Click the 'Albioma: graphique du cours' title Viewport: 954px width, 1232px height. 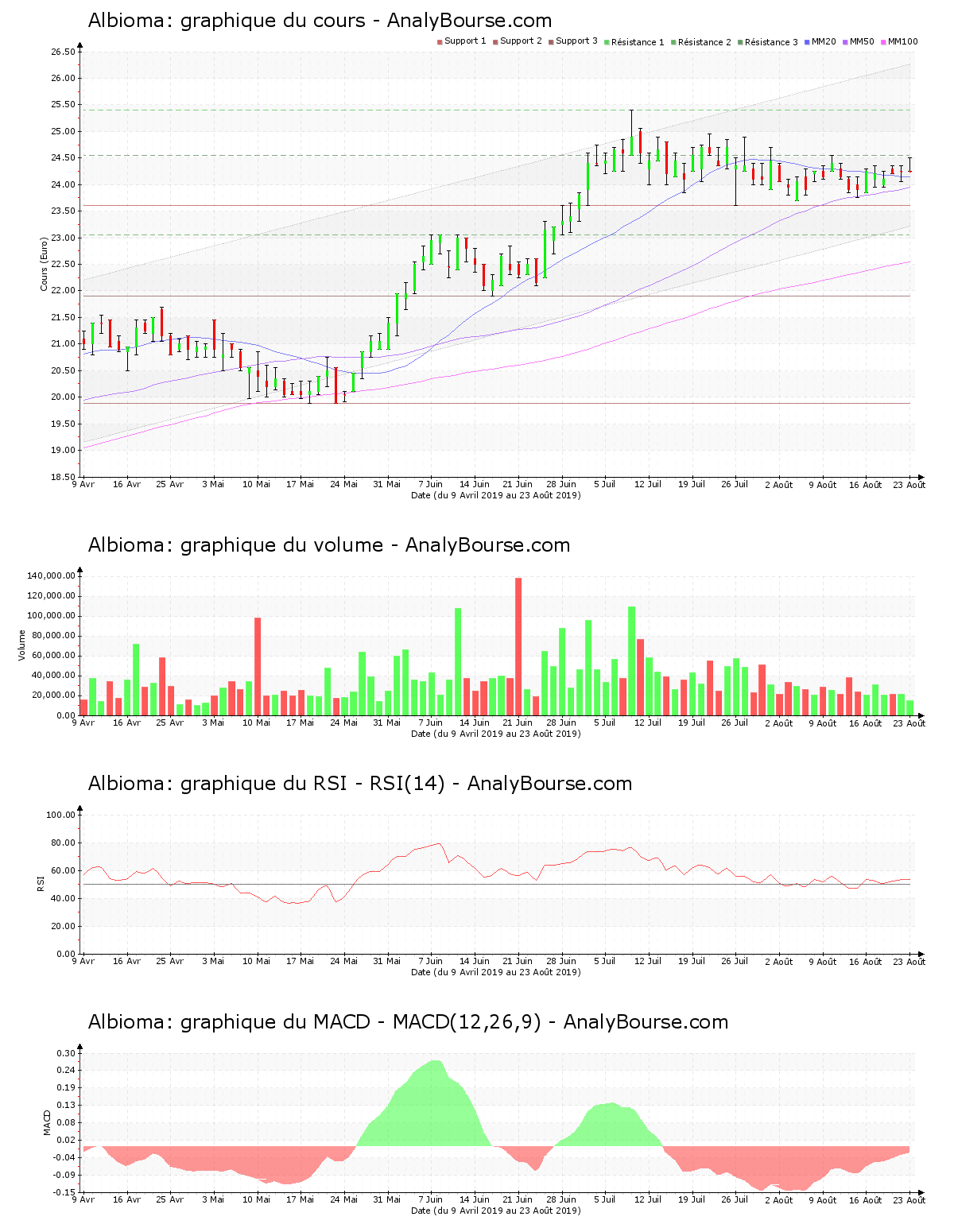tap(320, 21)
